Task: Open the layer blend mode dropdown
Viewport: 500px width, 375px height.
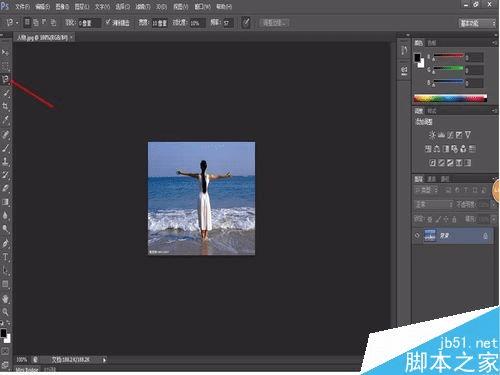Action: (x=433, y=204)
